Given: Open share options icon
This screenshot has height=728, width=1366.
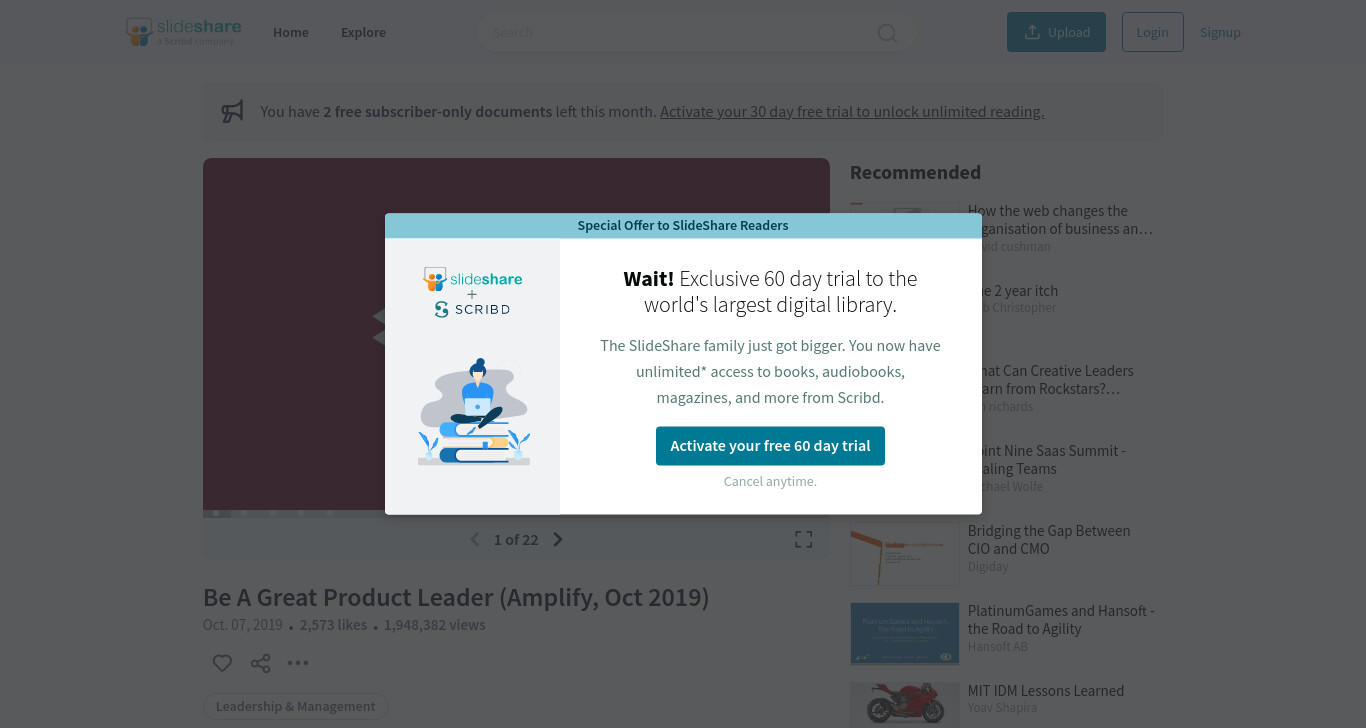Looking at the screenshot, I should pyautogui.click(x=260, y=663).
